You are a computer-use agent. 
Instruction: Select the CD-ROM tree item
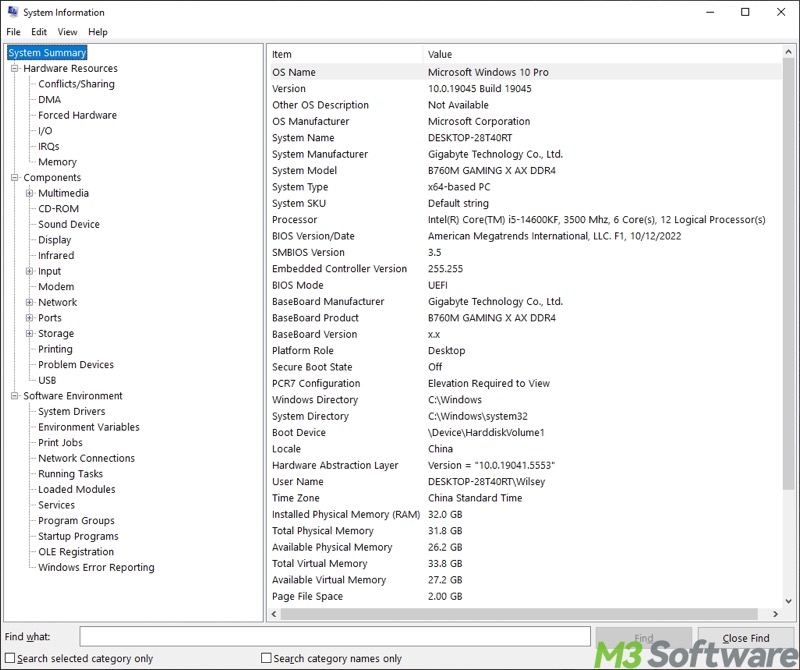(58, 209)
